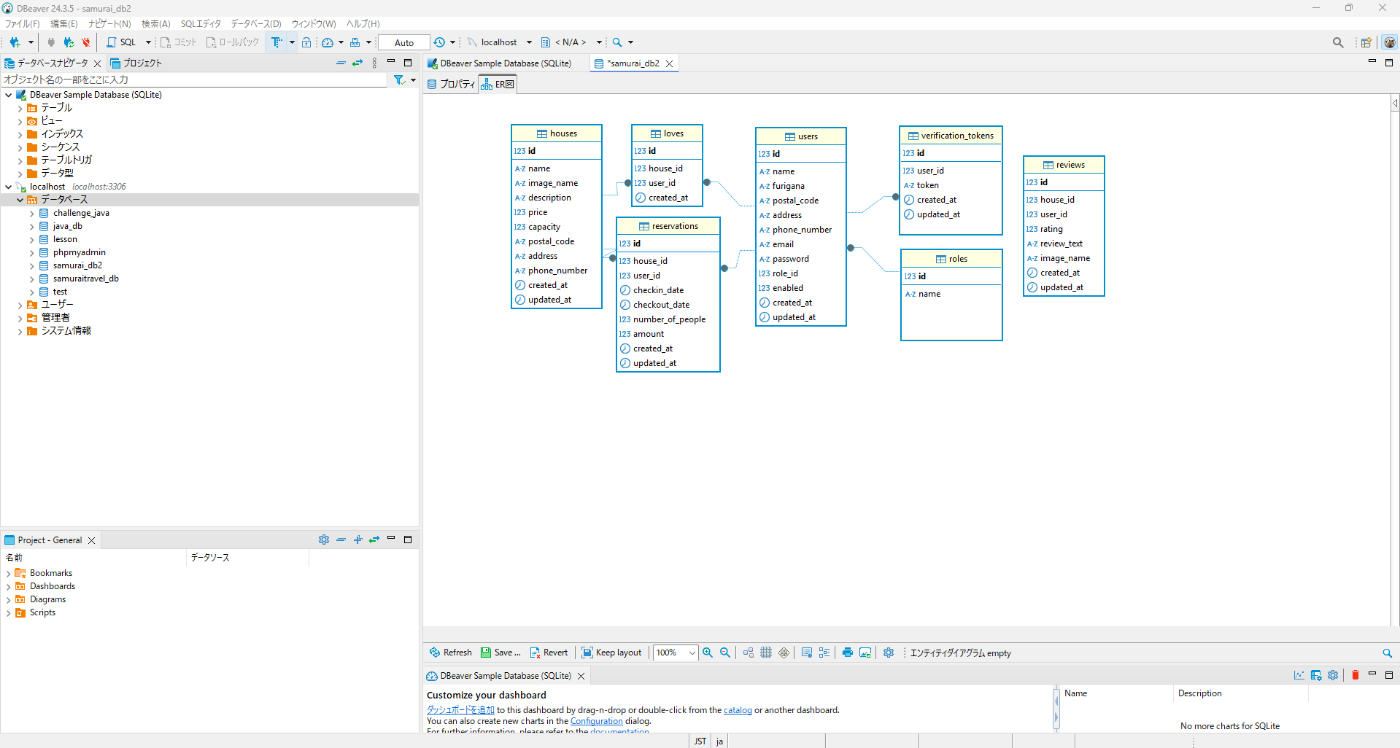Toggle the diagram grid display
Image resolution: width=1400 pixels, height=748 pixels.
(x=766, y=652)
